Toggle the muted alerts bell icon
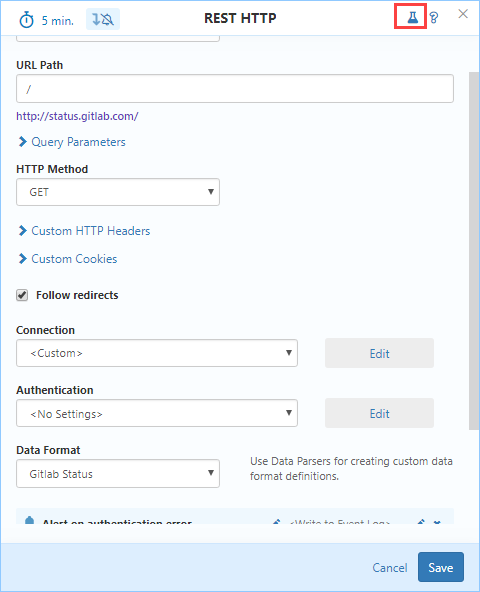 103,19
